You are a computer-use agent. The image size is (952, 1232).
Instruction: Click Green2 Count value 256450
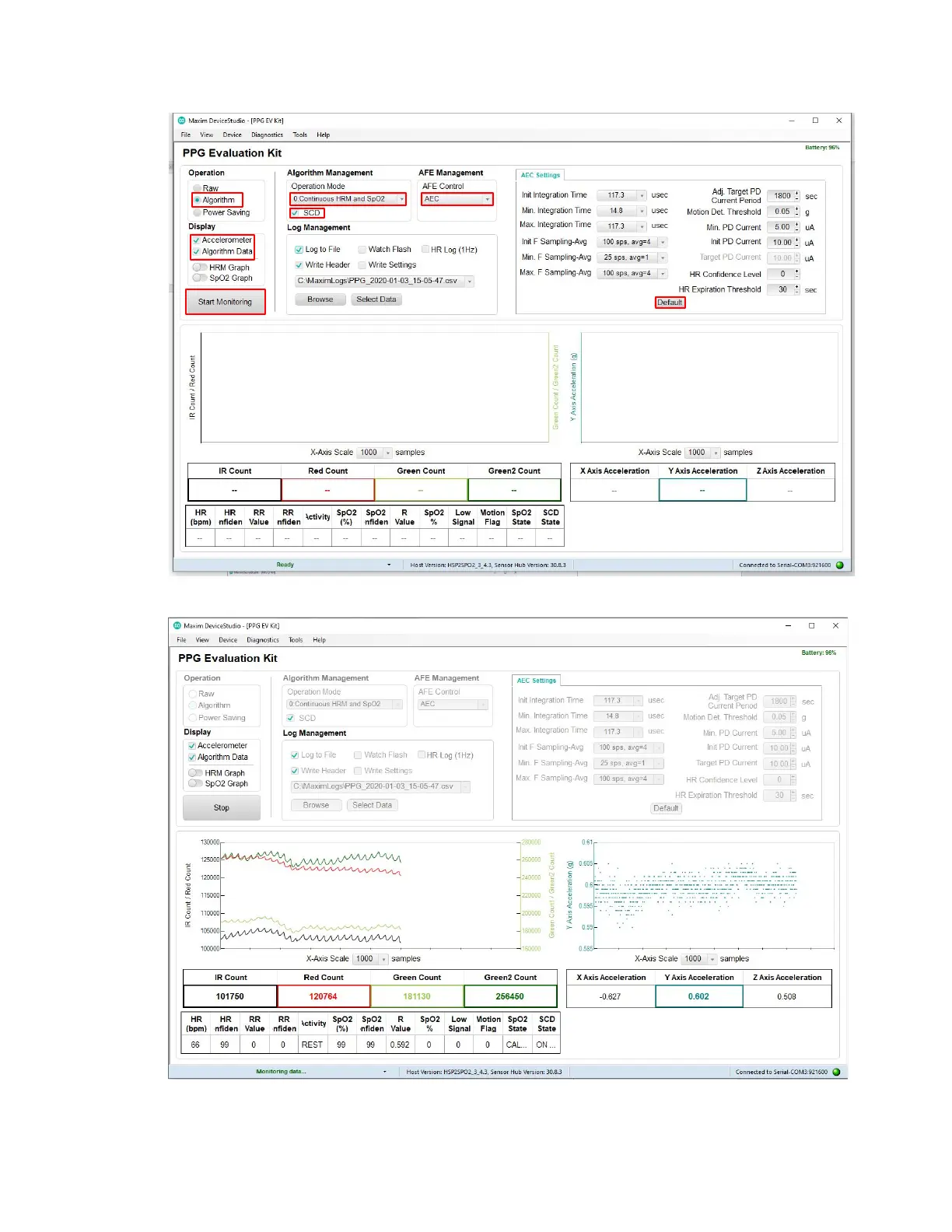tap(510, 996)
